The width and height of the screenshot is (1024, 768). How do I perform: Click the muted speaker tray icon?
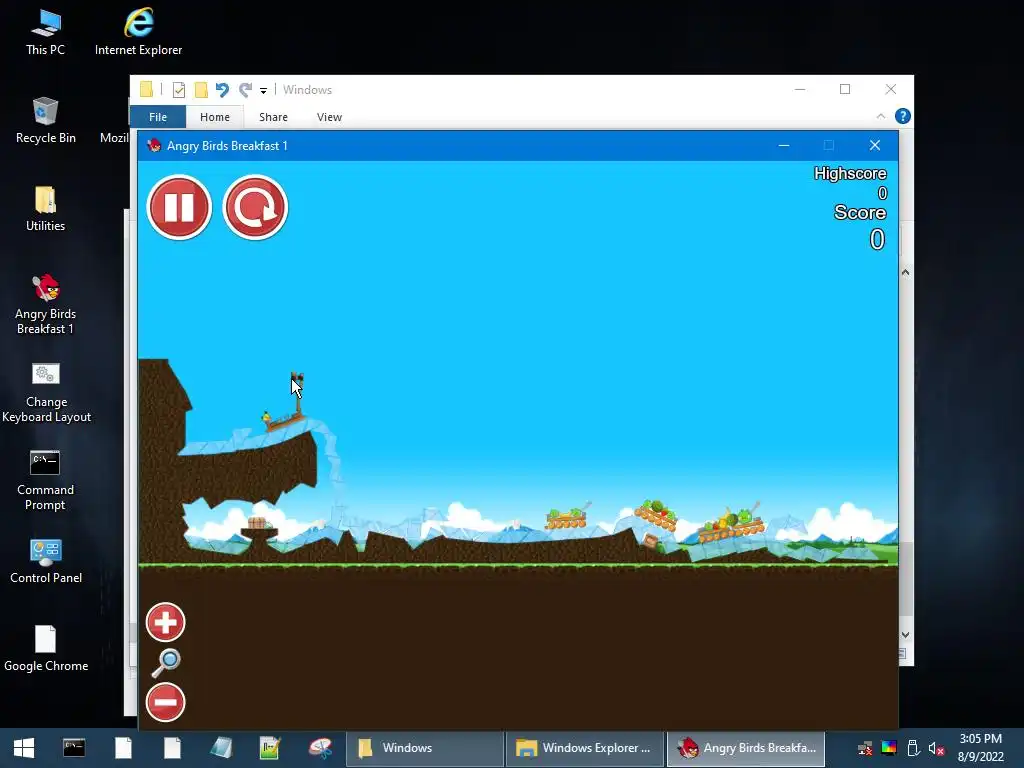pyautogui.click(x=936, y=748)
